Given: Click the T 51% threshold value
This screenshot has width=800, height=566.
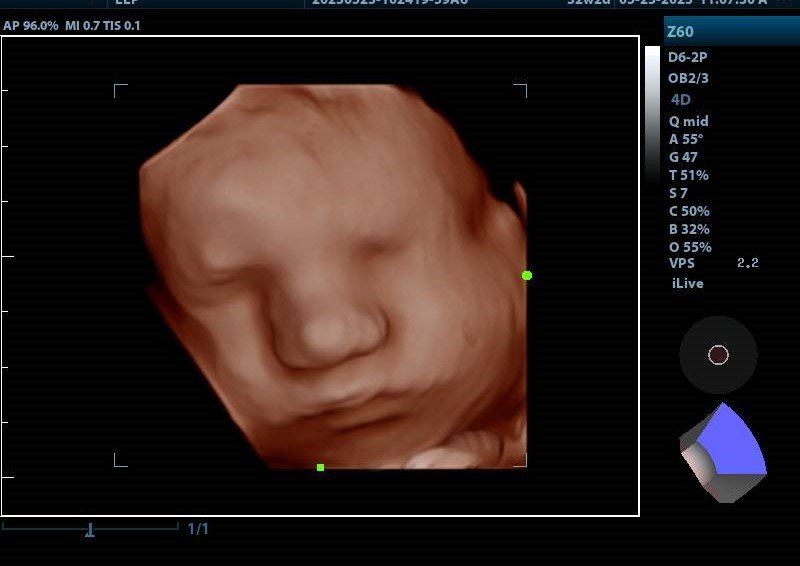Looking at the screenshot, I should (689, 175).
